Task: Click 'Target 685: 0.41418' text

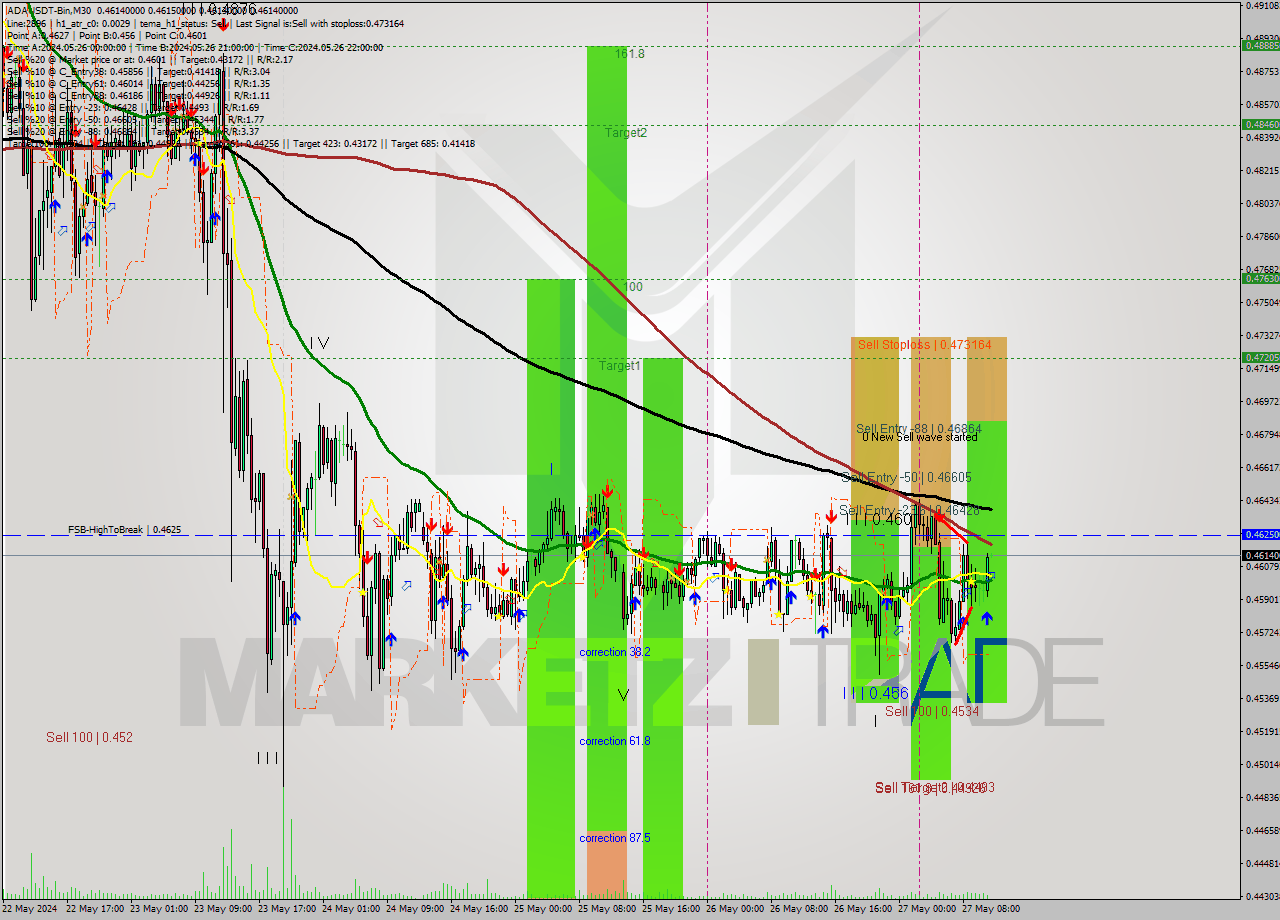Action: coord(433,144)
